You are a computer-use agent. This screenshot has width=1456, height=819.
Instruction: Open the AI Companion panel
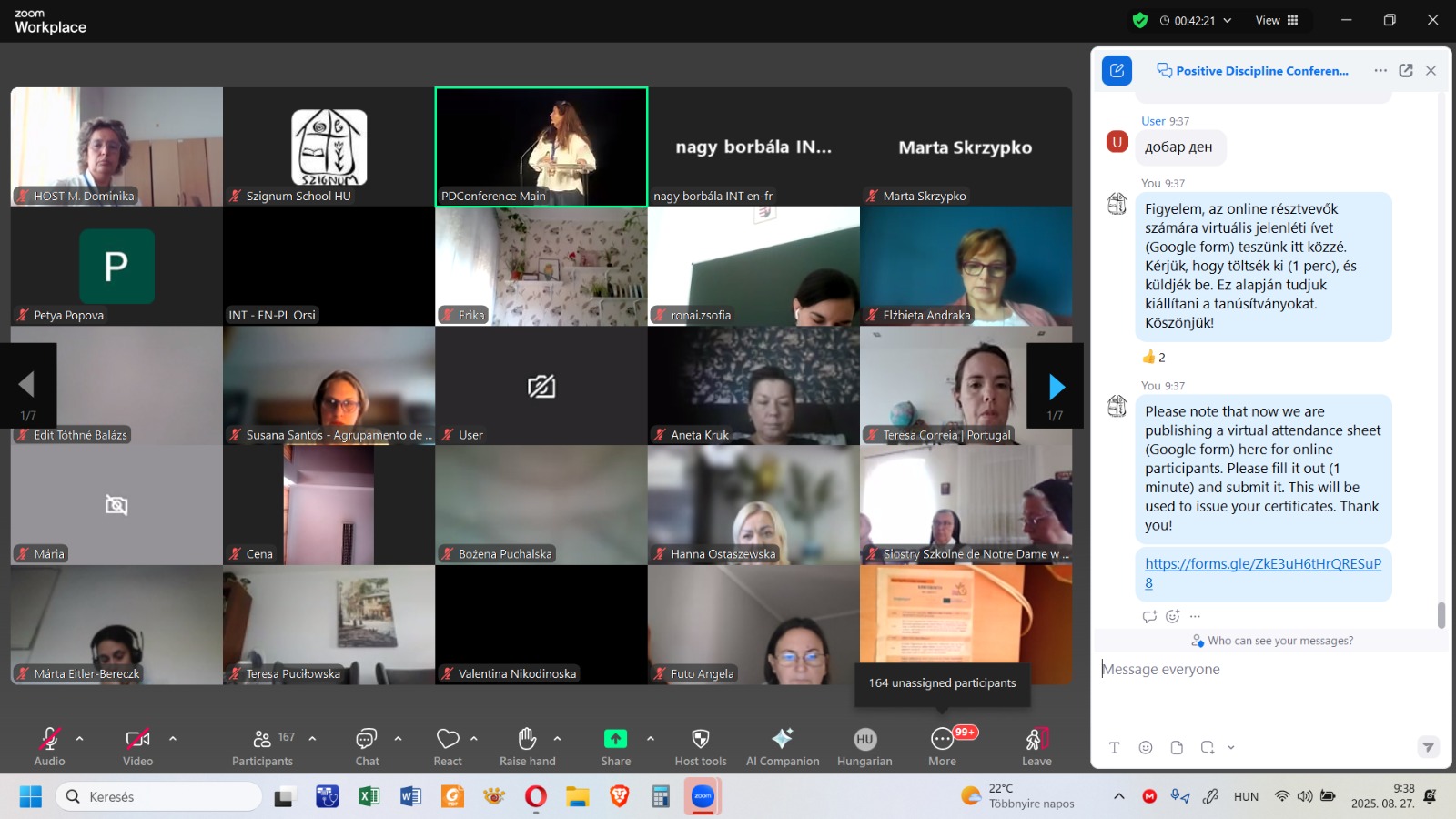coord(782,739)
